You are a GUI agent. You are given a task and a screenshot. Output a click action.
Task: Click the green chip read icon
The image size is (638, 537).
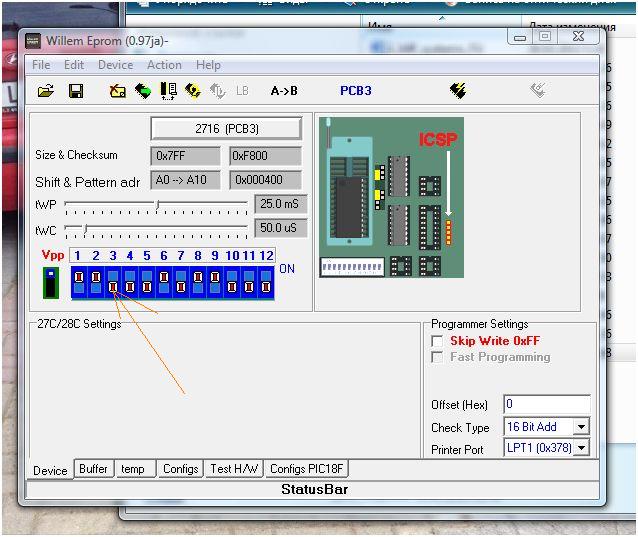(x=143, y=91)
